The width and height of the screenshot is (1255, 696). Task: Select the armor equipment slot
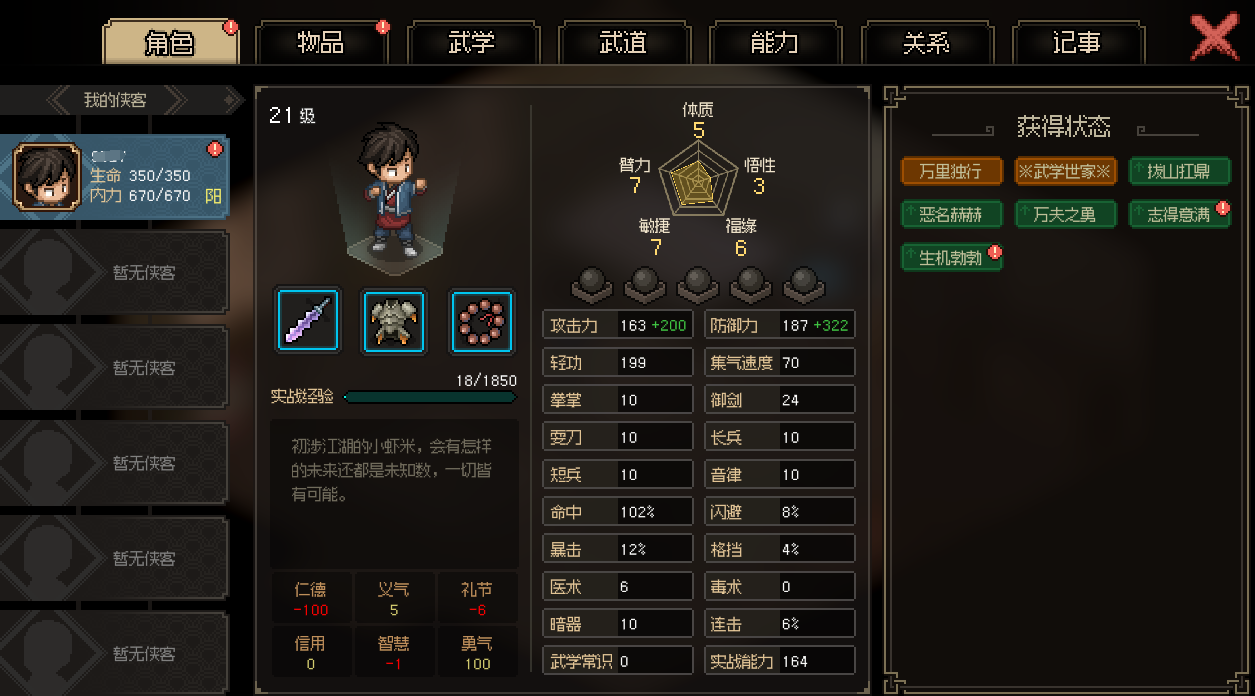pyautogui.click(x=394, y=321)
